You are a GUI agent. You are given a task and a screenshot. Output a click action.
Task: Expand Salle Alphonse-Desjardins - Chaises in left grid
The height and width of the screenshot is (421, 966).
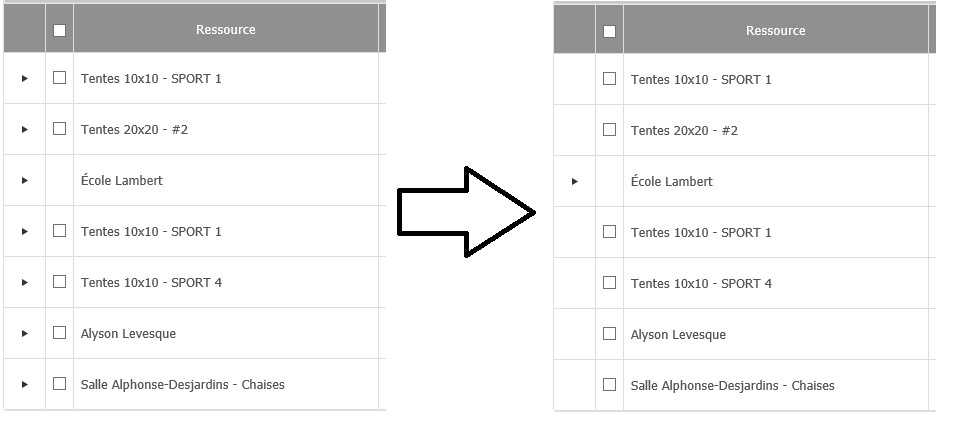tap(25, 385)
